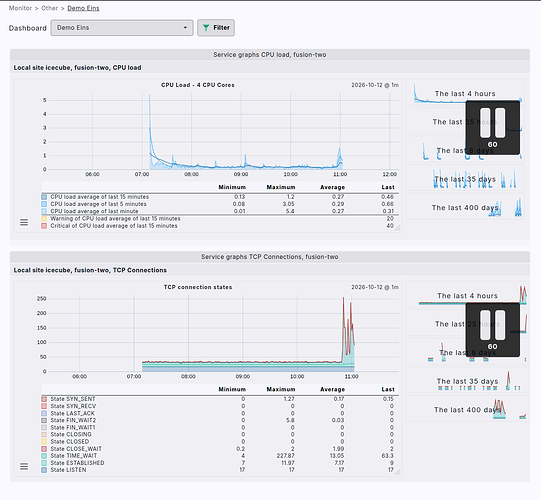Select TCP 'The last 400 days' thumbnail
Screen dimensions: 541x500
click(468, 409)
